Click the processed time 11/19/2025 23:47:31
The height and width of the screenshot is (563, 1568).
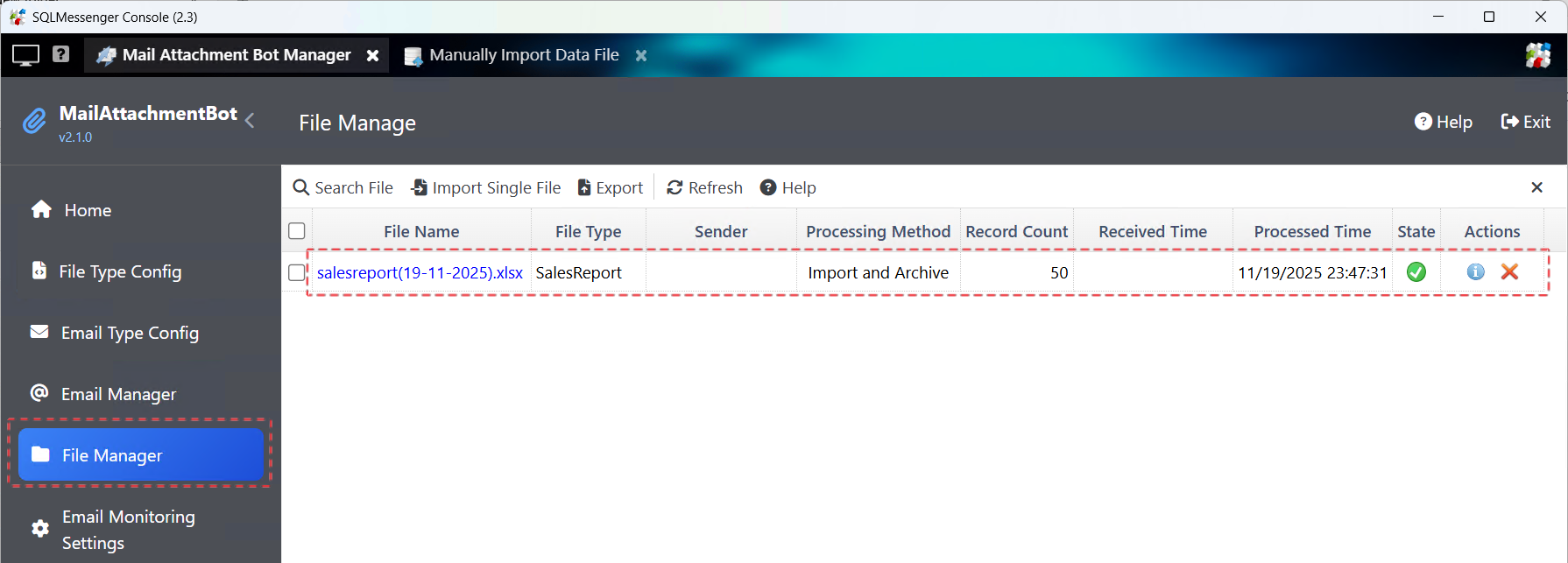[1312, 272]
